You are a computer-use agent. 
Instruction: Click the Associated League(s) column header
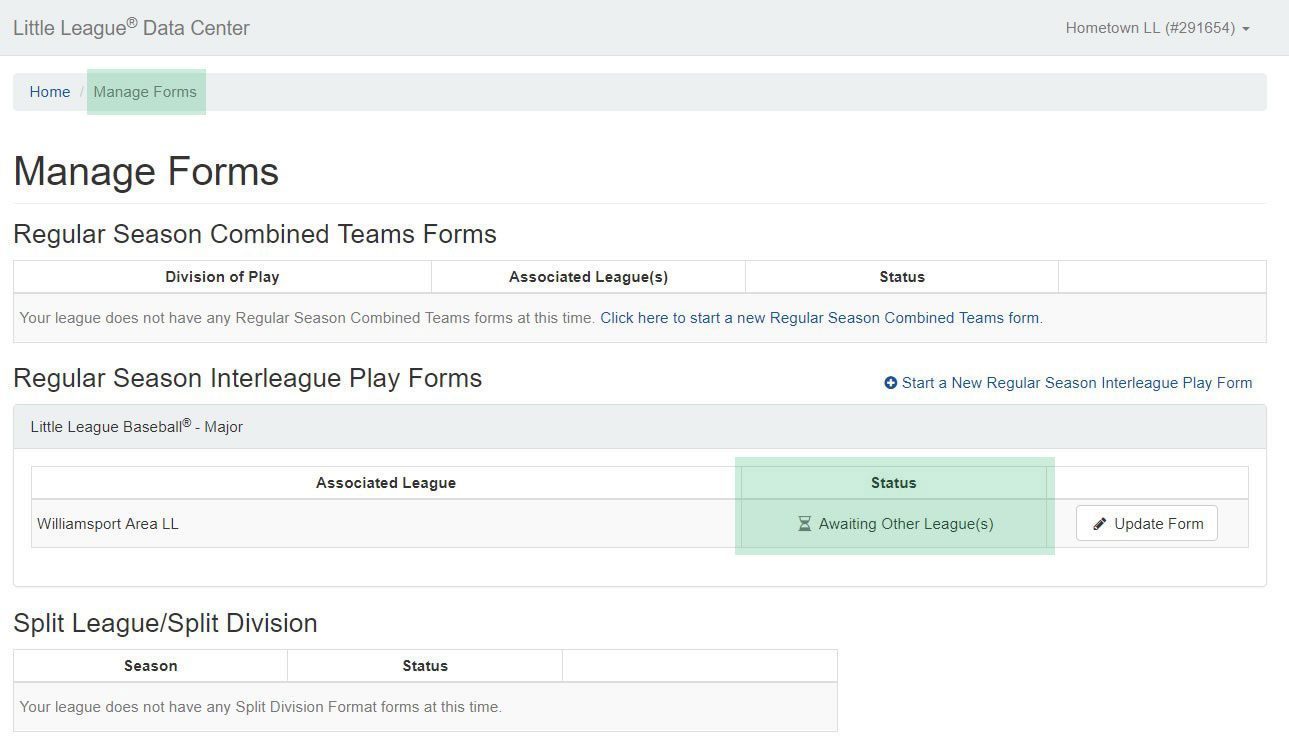coord(588,277)
